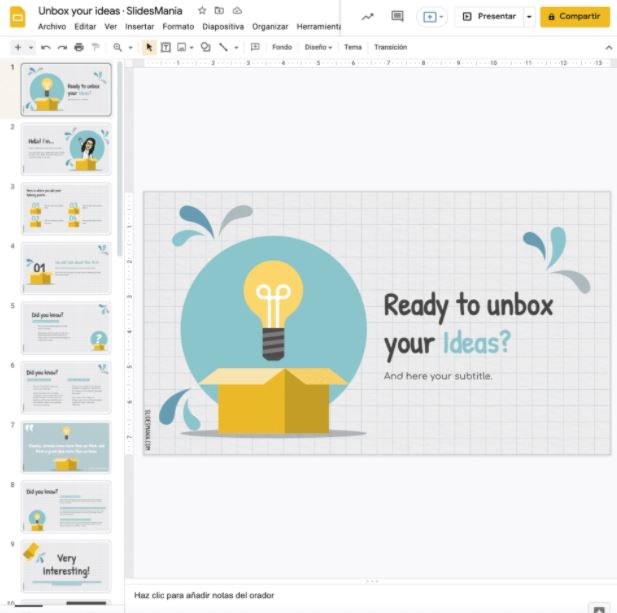
Task: Click the Transición button
Action: 390,47
